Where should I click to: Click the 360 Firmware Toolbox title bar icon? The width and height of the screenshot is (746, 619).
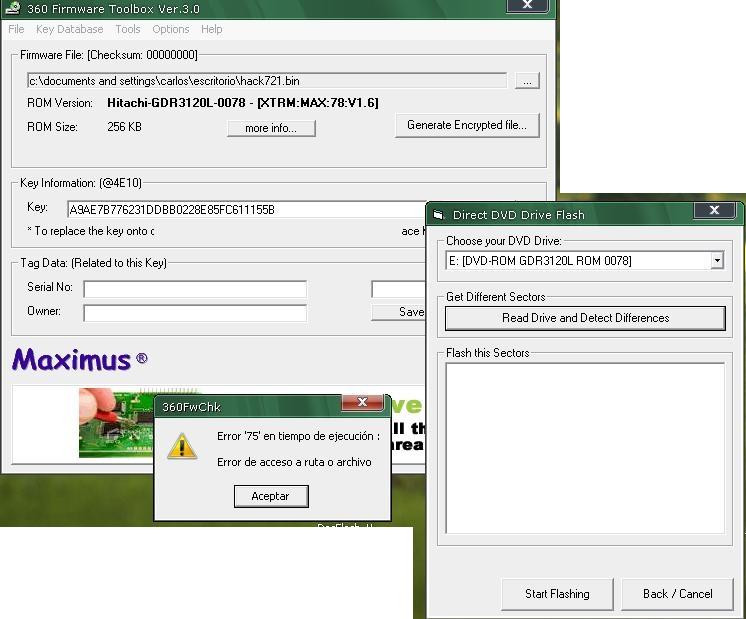[13, 8]
